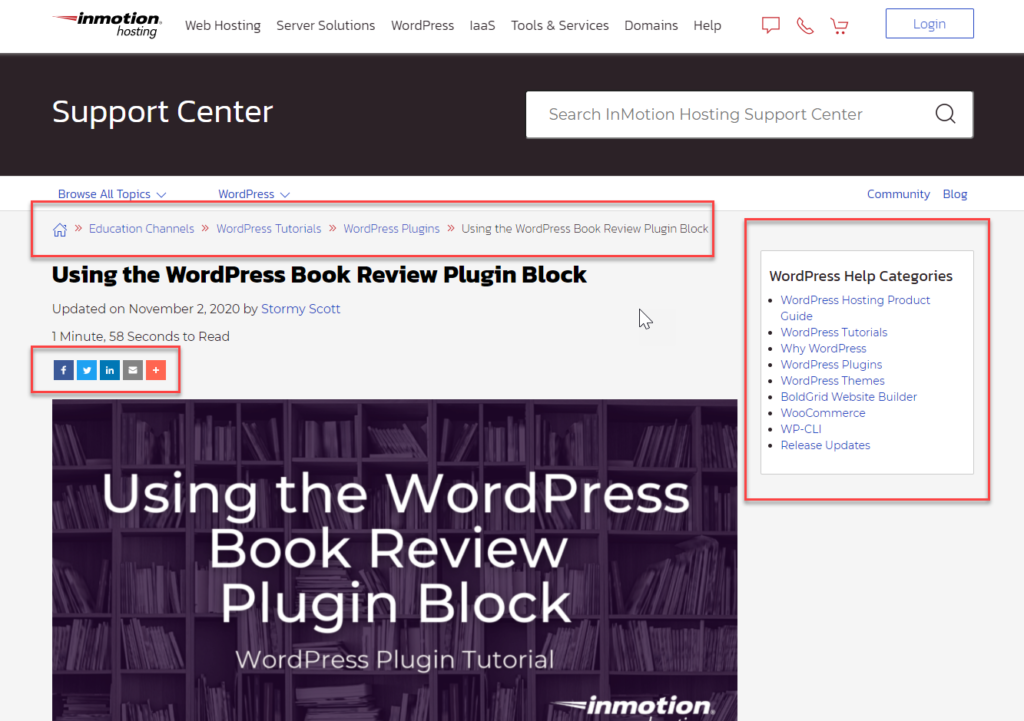Open the Blog link
1024x721 pixels.
(x=955, y=194)
